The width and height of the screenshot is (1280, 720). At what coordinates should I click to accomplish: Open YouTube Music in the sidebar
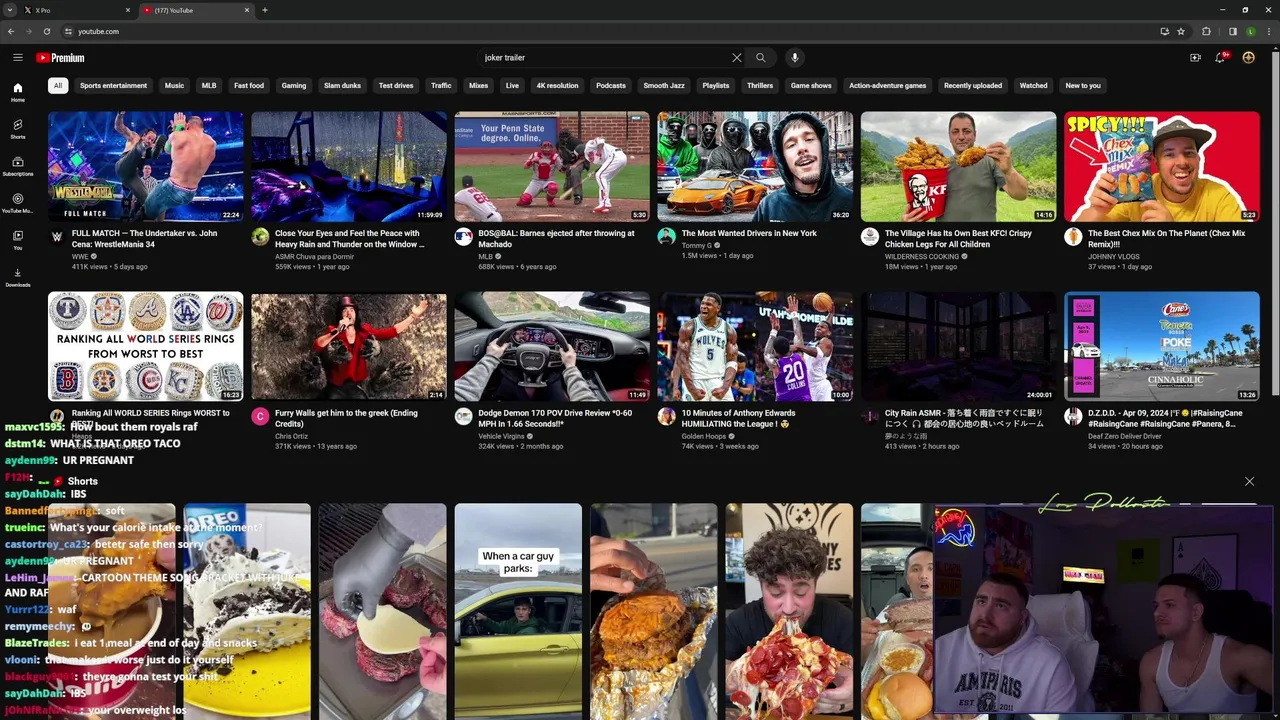[x=17, y=203]
